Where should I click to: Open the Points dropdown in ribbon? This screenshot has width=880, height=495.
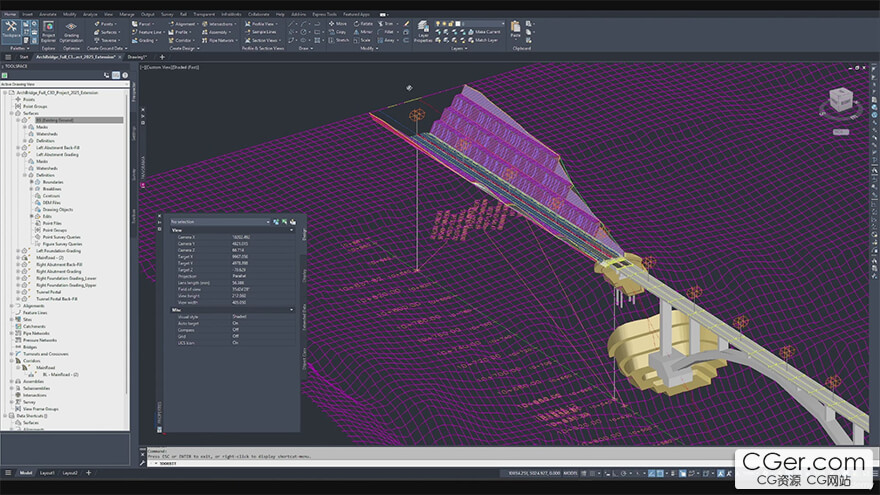point(104,24)
